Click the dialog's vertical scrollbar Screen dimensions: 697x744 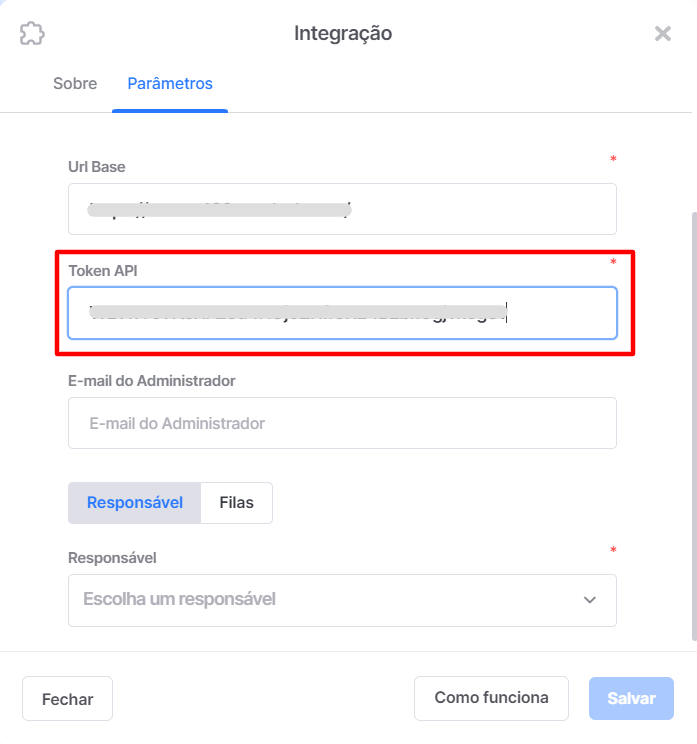click(x=694, y=426)
